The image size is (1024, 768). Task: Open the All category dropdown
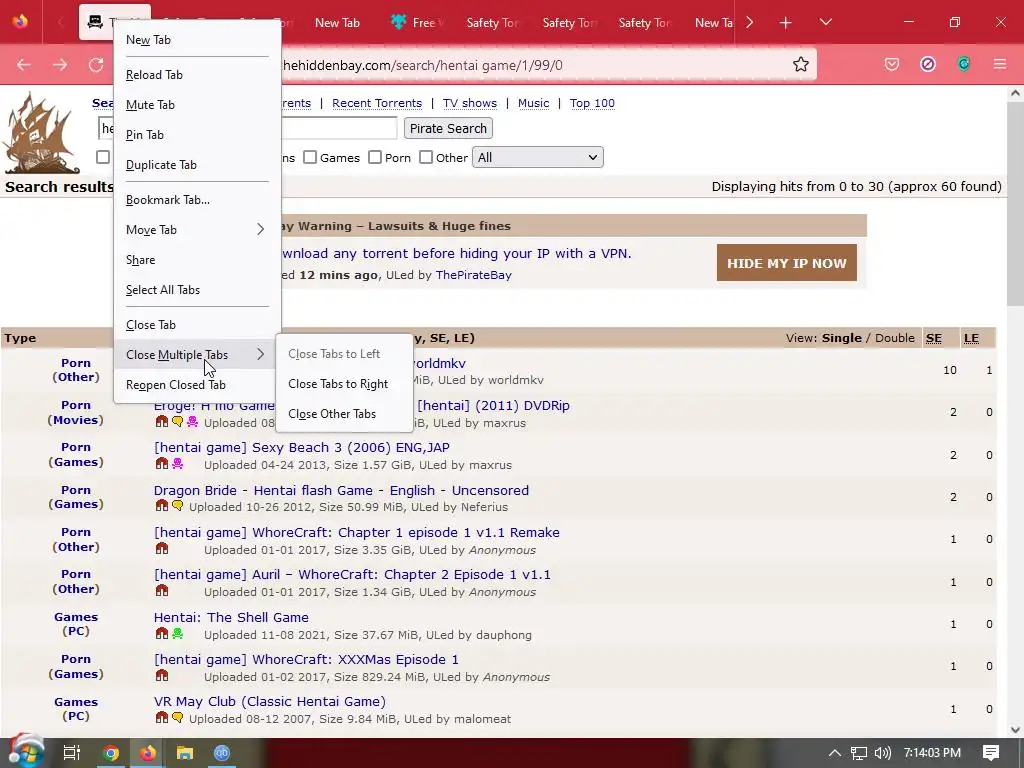[537, 157]
